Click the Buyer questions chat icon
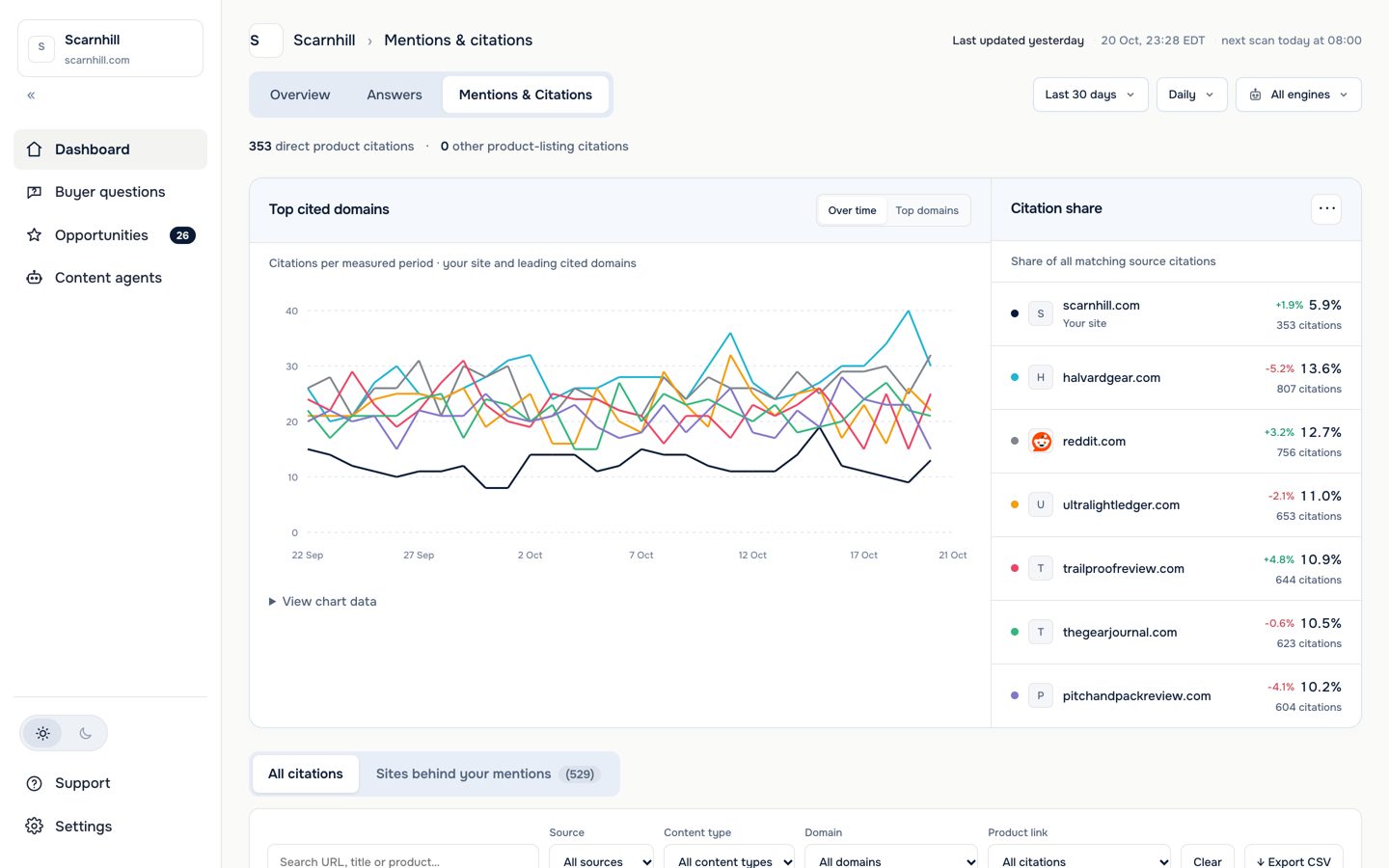Image resolution: width=1389 pixels, height=868 pixels. 35,192
